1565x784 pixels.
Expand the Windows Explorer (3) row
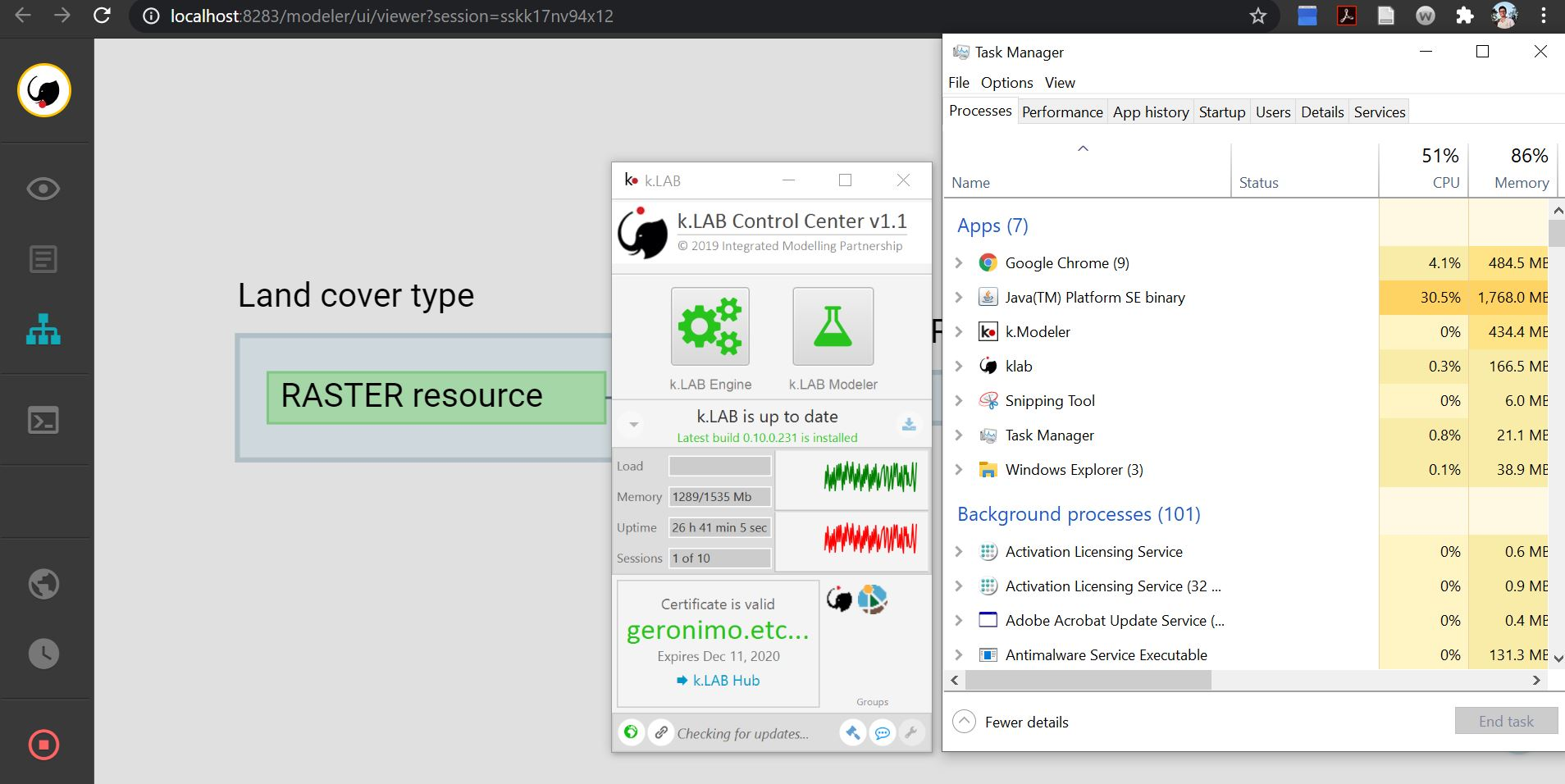click(958, 469)
